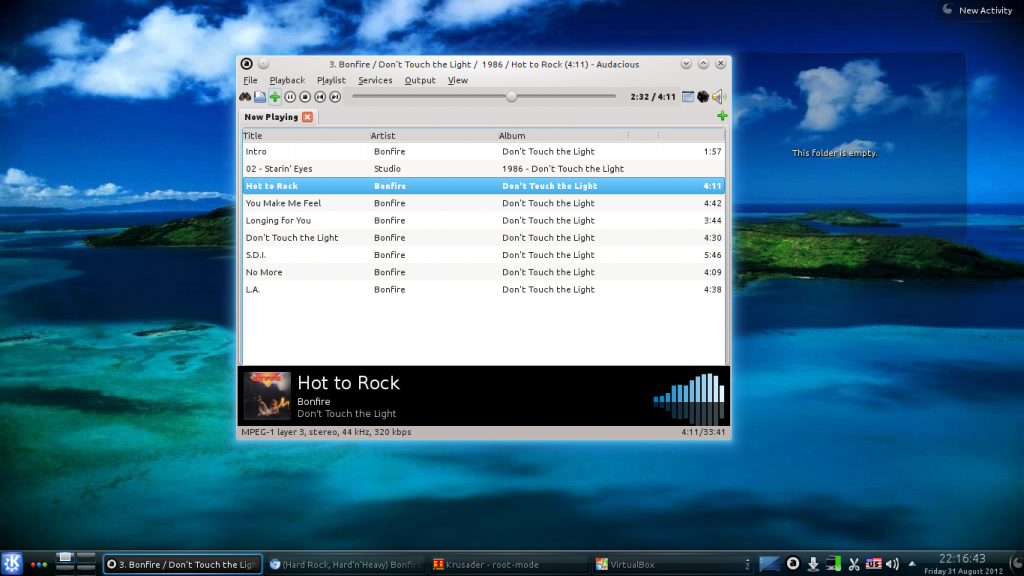Stop playback with the stop button
This screenshot has height=576, width=1024.
pos(305,97)
